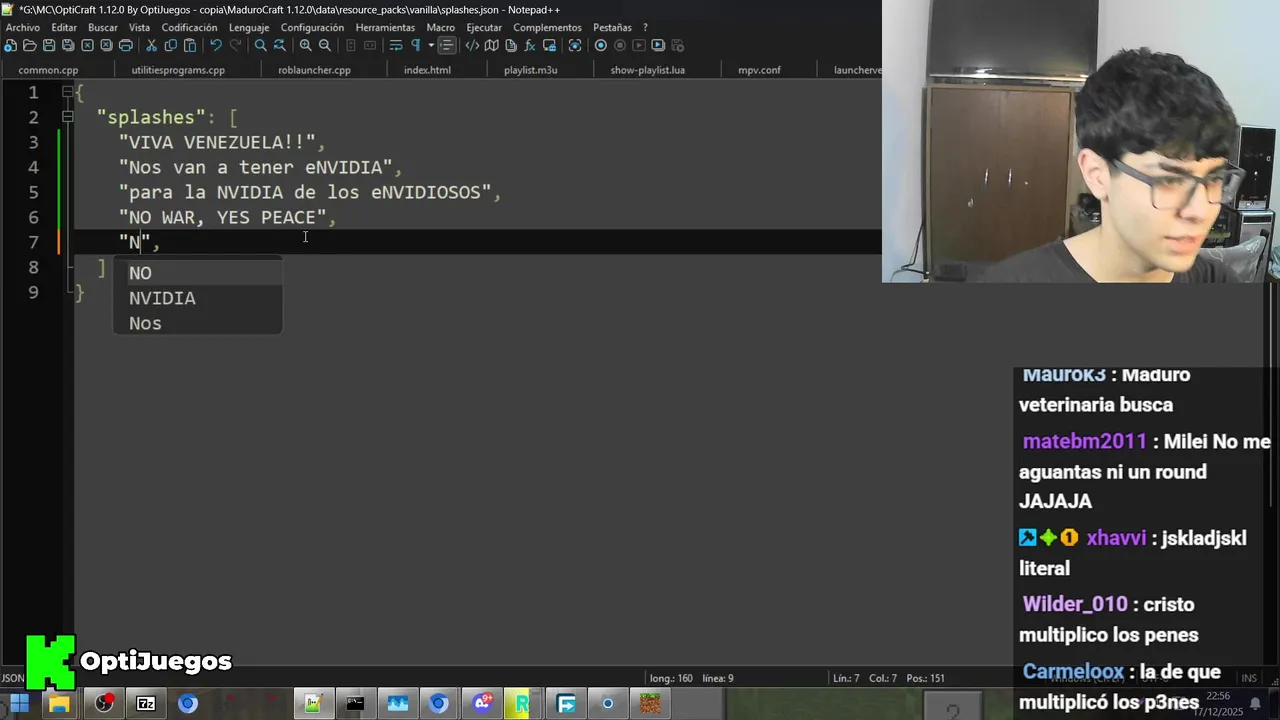
Task: Toggle word wrap in toolbar
Action: click(x=396, y=45)
